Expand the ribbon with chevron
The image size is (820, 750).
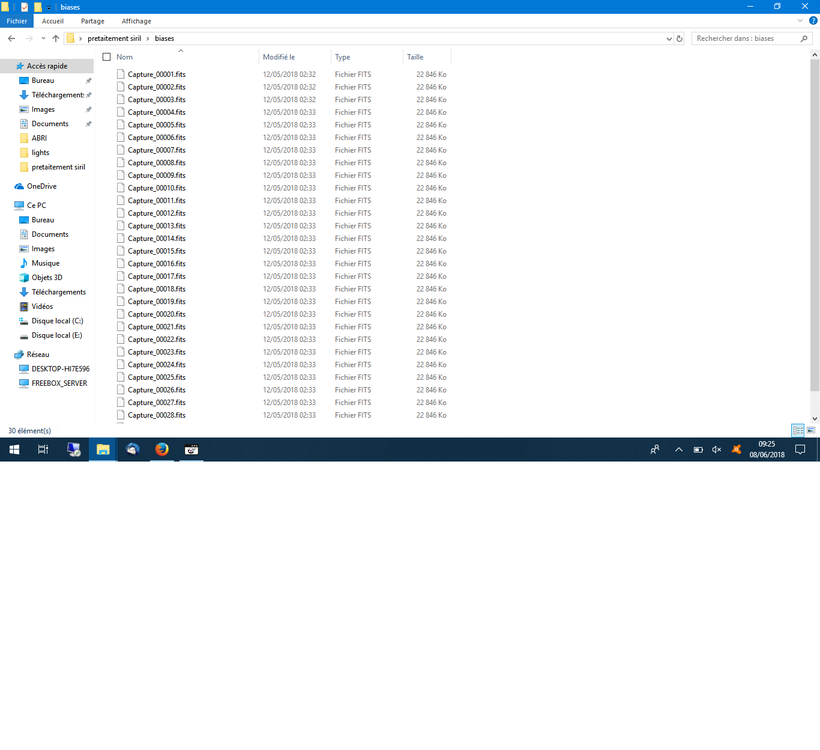pyautogui.click(x=800, y=21)
